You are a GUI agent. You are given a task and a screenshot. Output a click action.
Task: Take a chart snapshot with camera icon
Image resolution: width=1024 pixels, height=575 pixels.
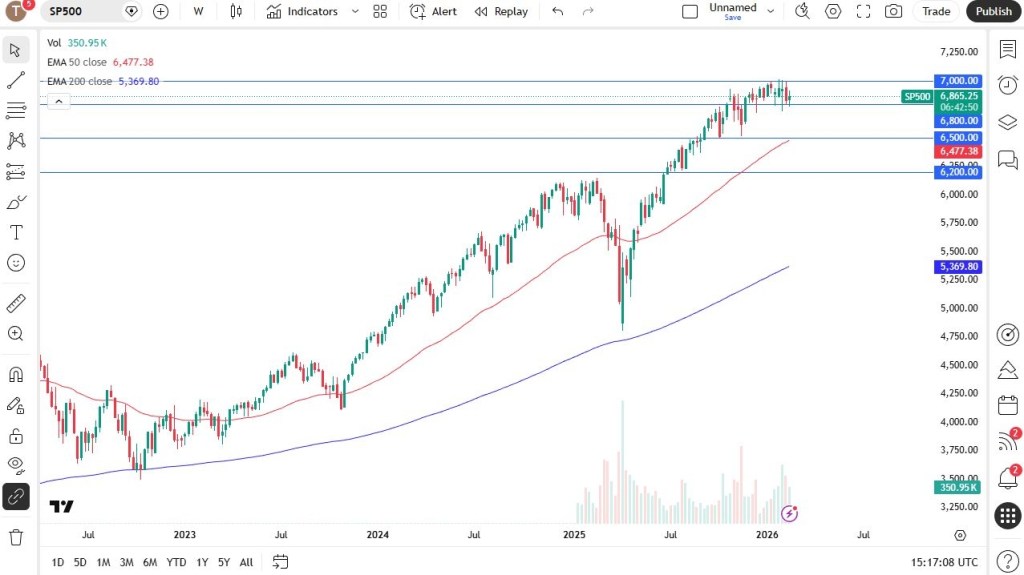click(893, 11)
